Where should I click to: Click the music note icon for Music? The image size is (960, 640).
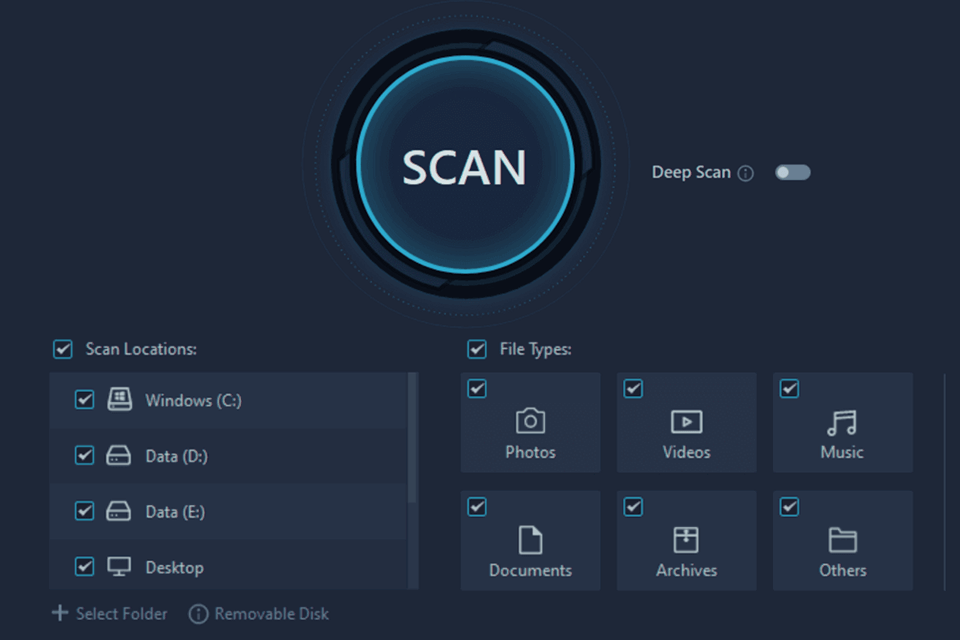coord(842,421)
